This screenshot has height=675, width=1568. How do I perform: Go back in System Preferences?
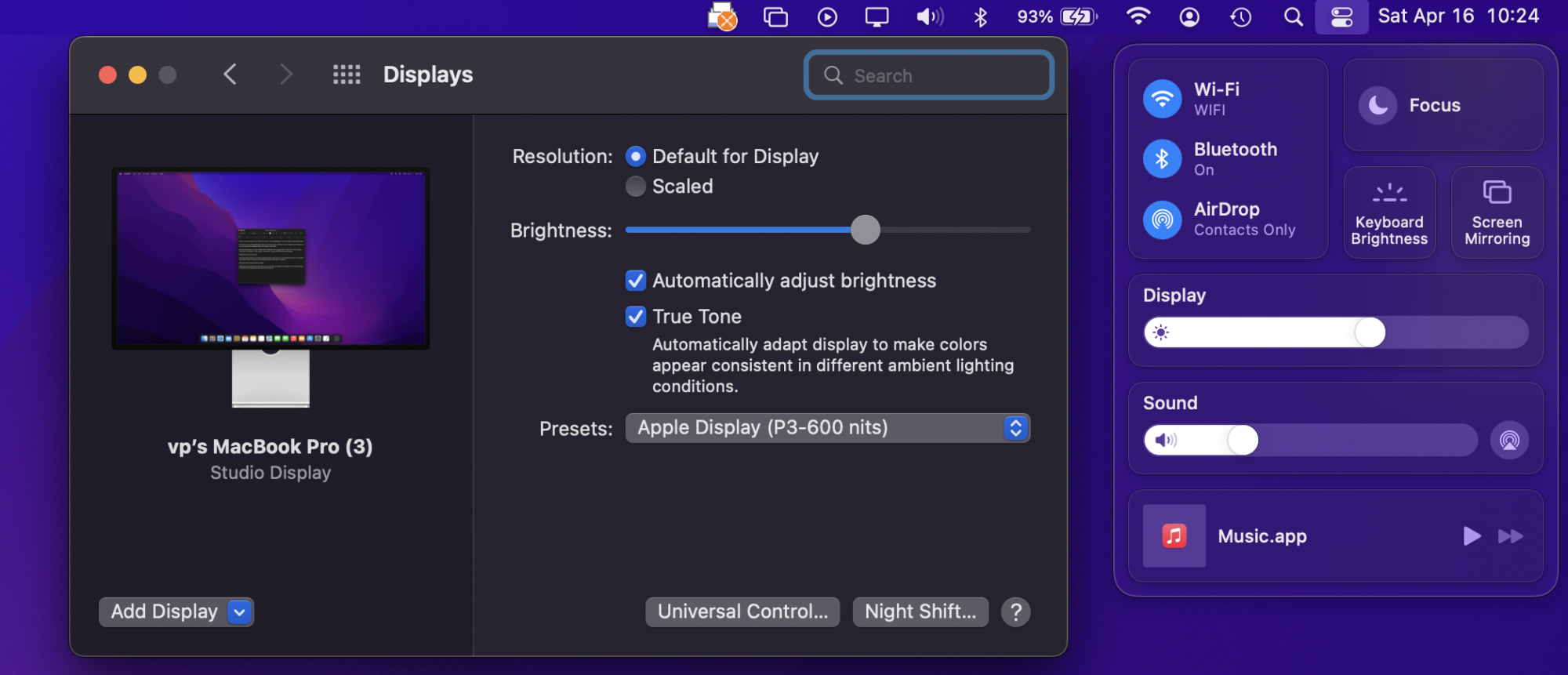[230, 74]
